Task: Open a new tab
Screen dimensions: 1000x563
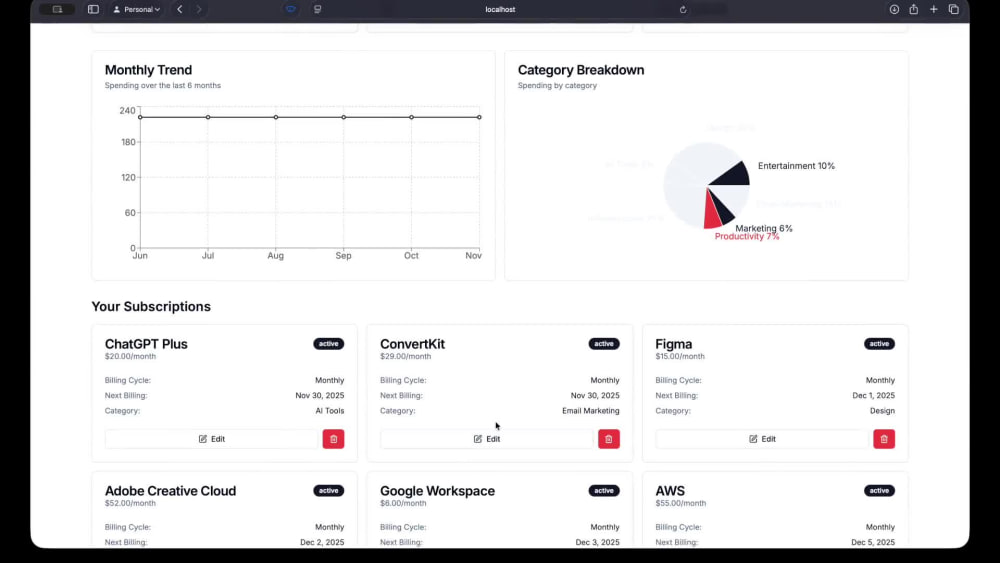Action: (934, 10)
